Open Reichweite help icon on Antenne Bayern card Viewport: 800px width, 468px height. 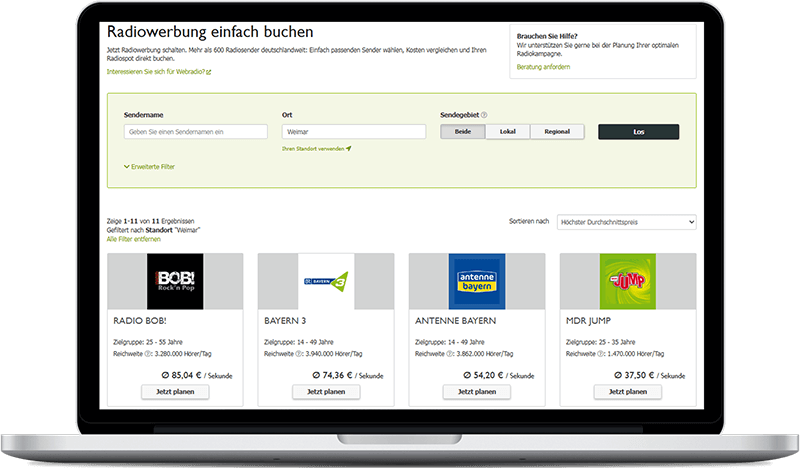tap(450, 354)
